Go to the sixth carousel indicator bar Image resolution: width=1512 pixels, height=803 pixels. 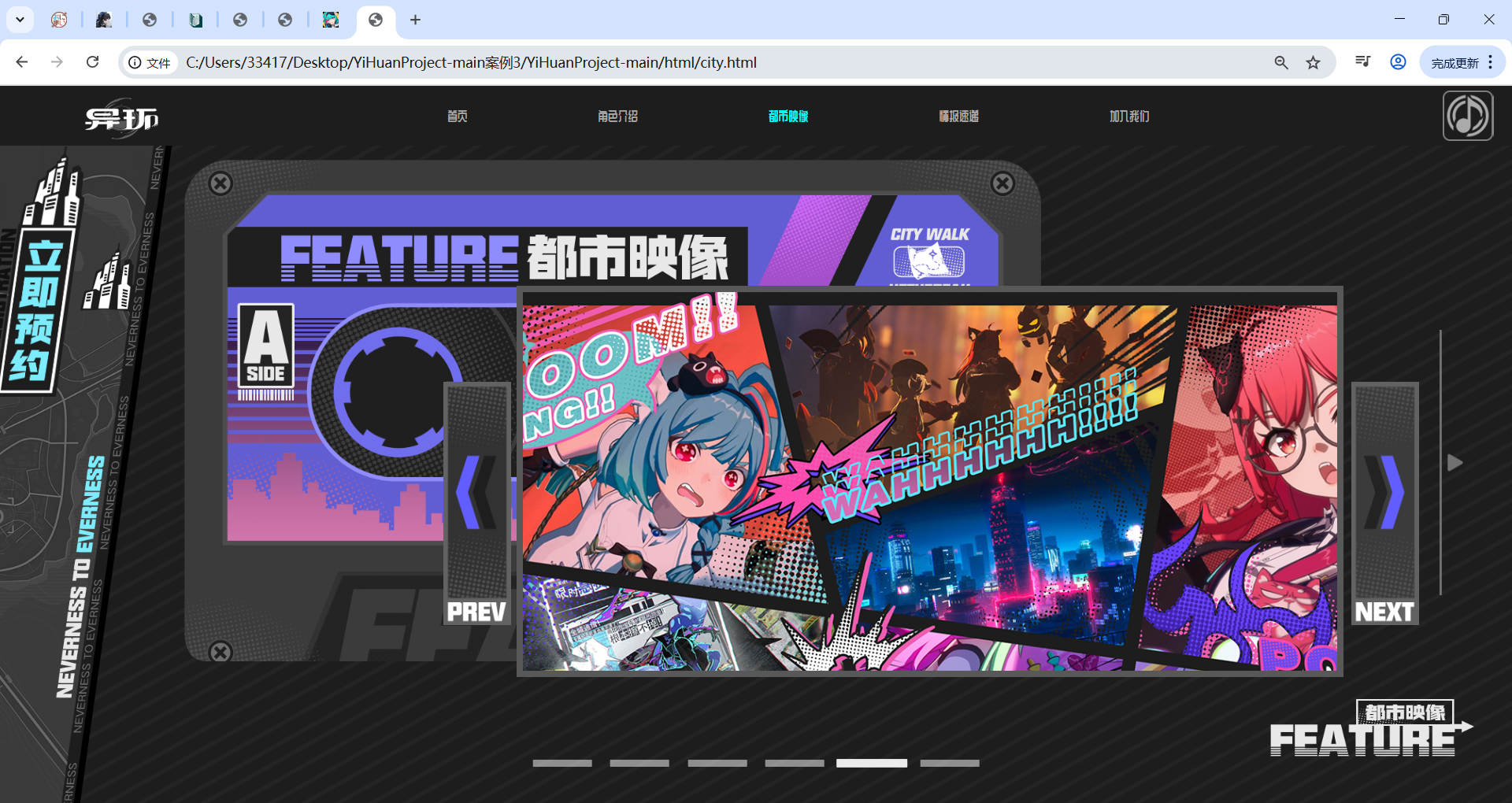[x=950, y=763]
